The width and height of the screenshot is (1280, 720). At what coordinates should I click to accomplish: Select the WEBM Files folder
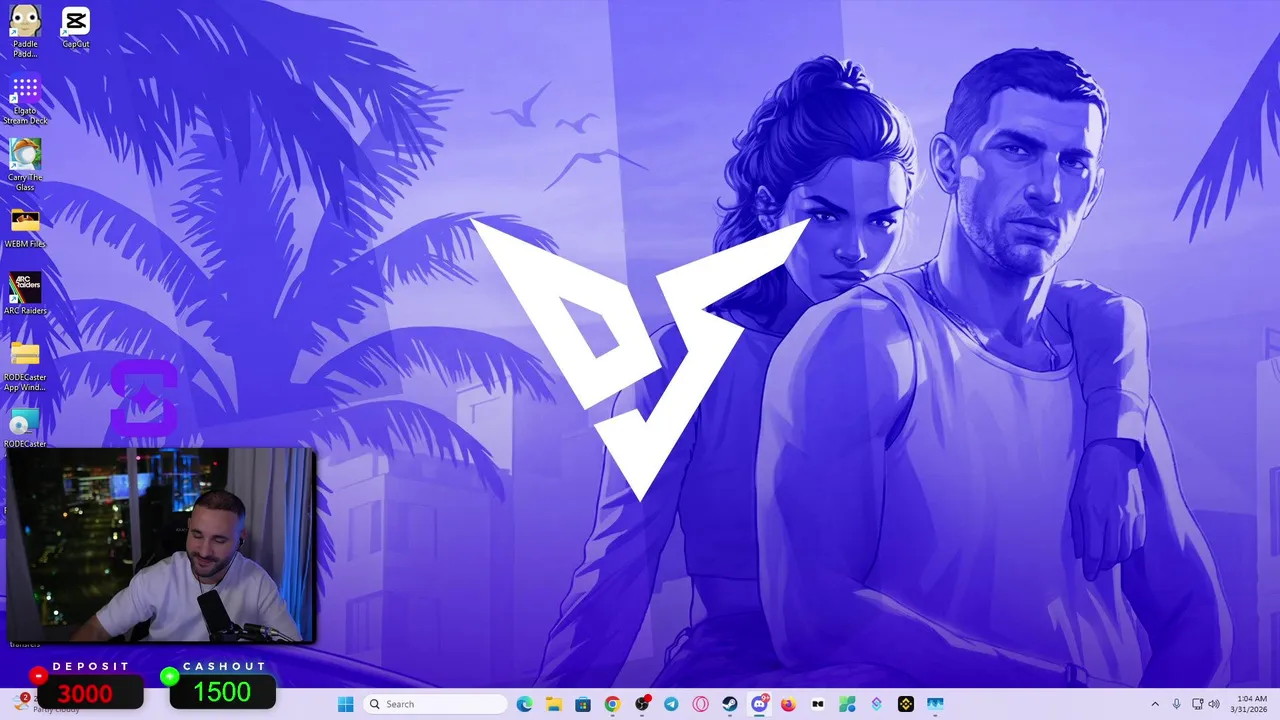tap(25, 228)
